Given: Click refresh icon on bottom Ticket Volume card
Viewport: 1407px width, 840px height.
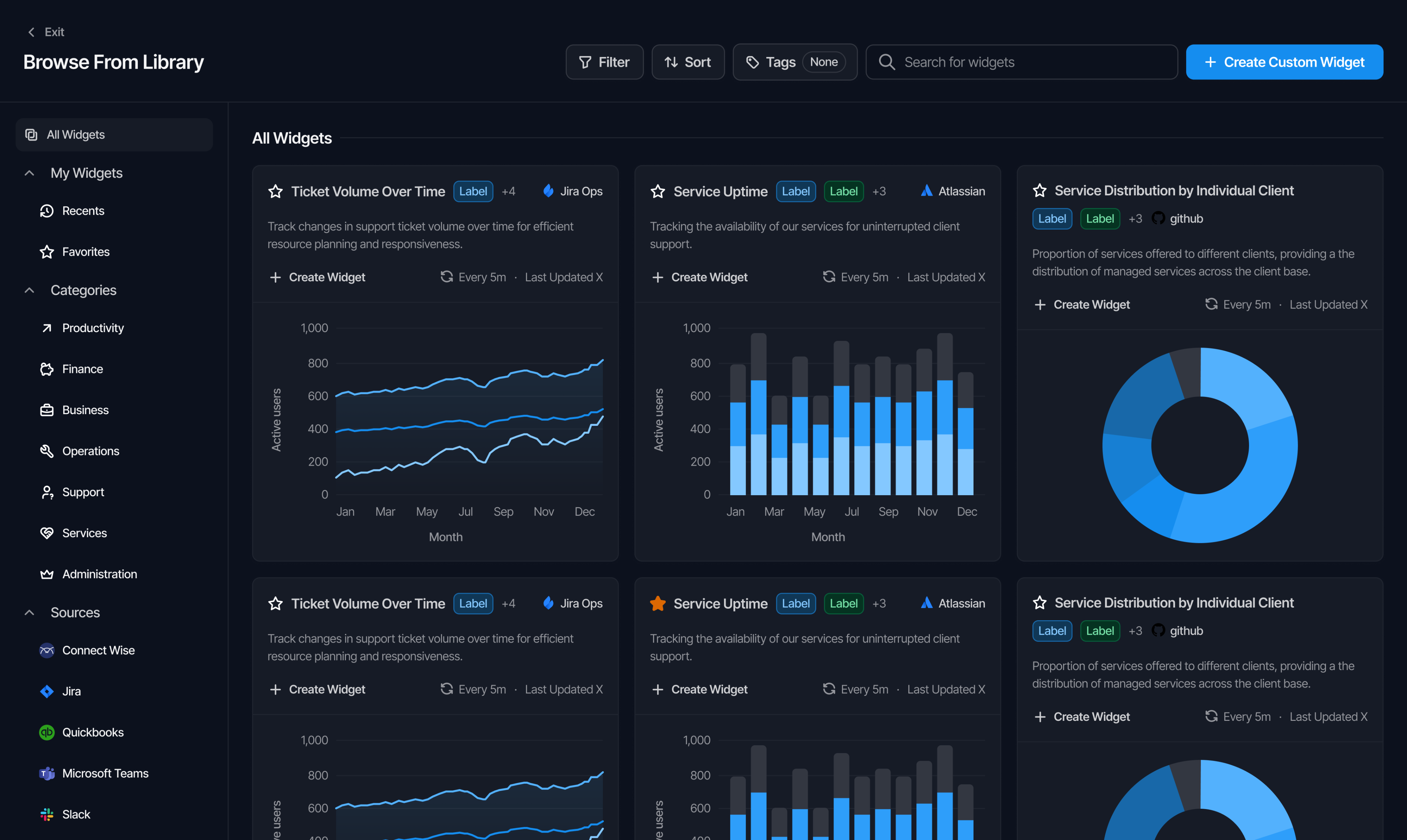Looking at the screenshot, I should [x=447, y=689].
